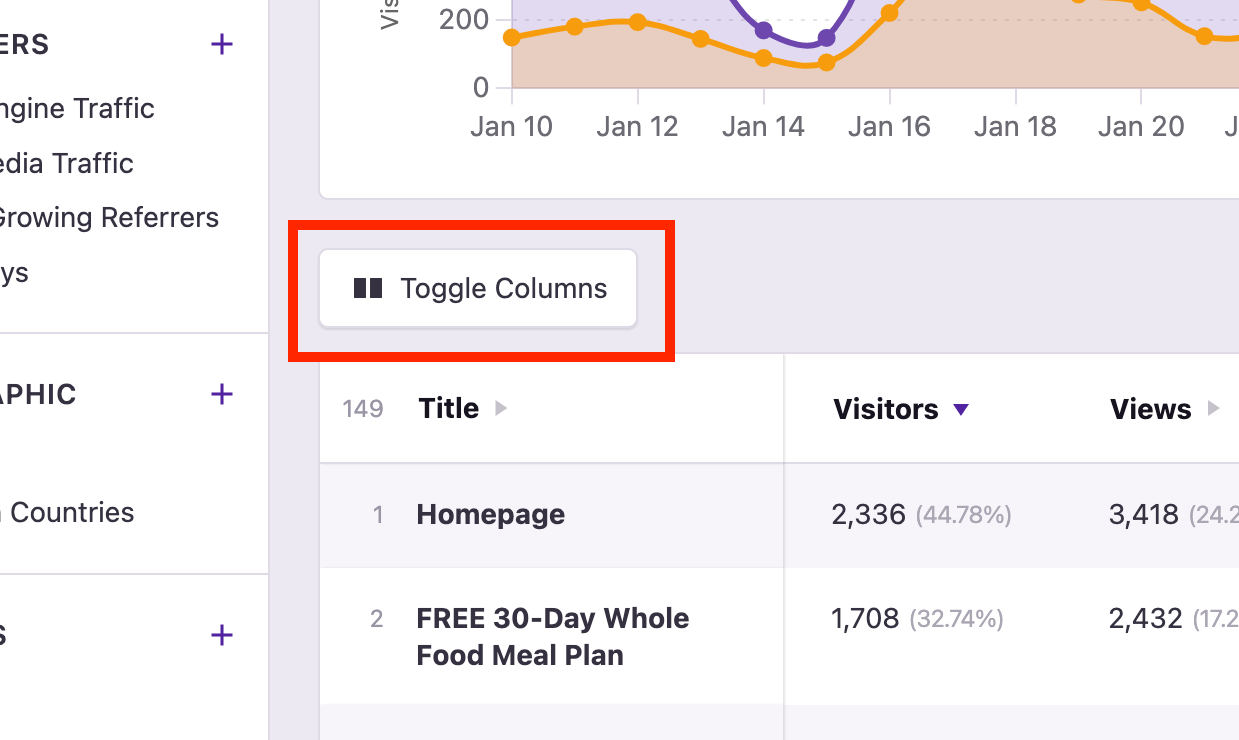Click the plus icon beside the ERS section
The image size is (1239, 740).
(221, 44)
